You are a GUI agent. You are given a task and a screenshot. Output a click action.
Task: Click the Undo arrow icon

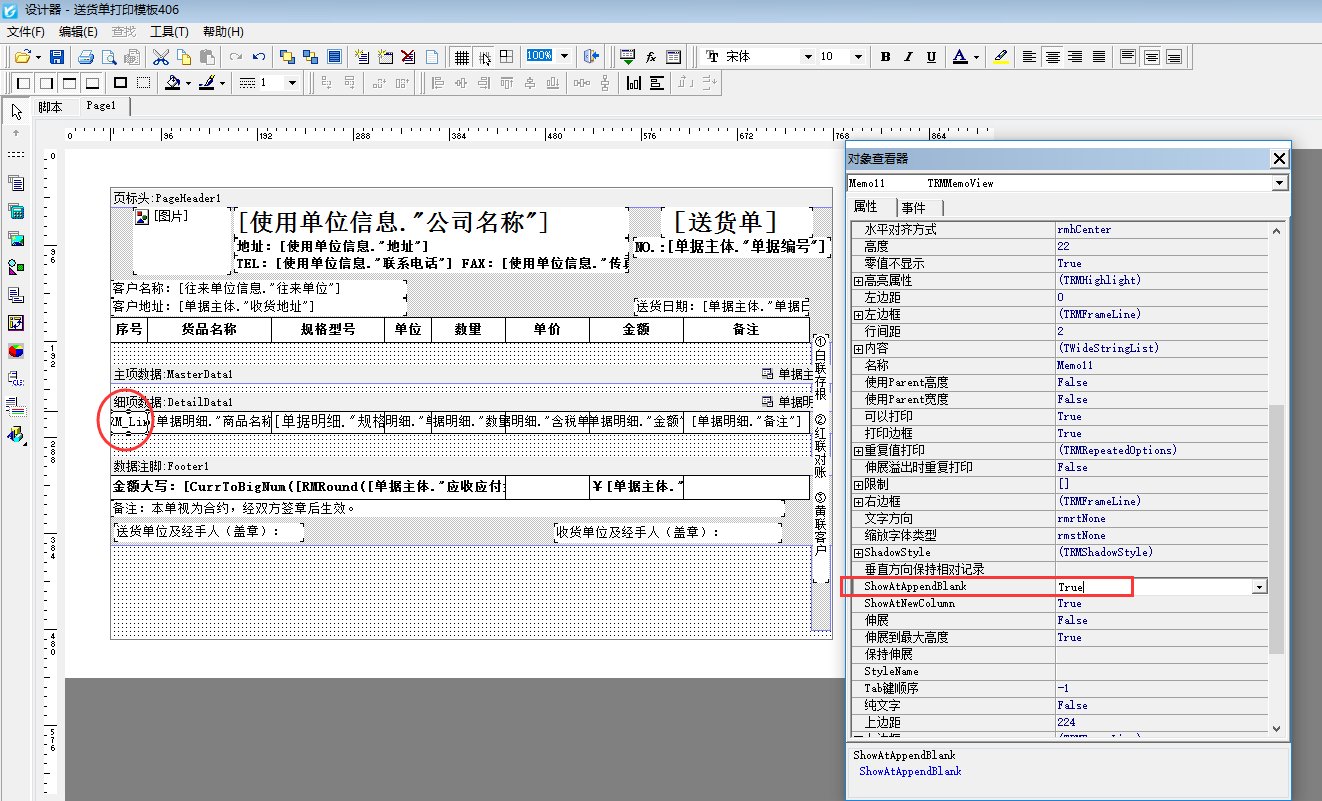point(259,57)
